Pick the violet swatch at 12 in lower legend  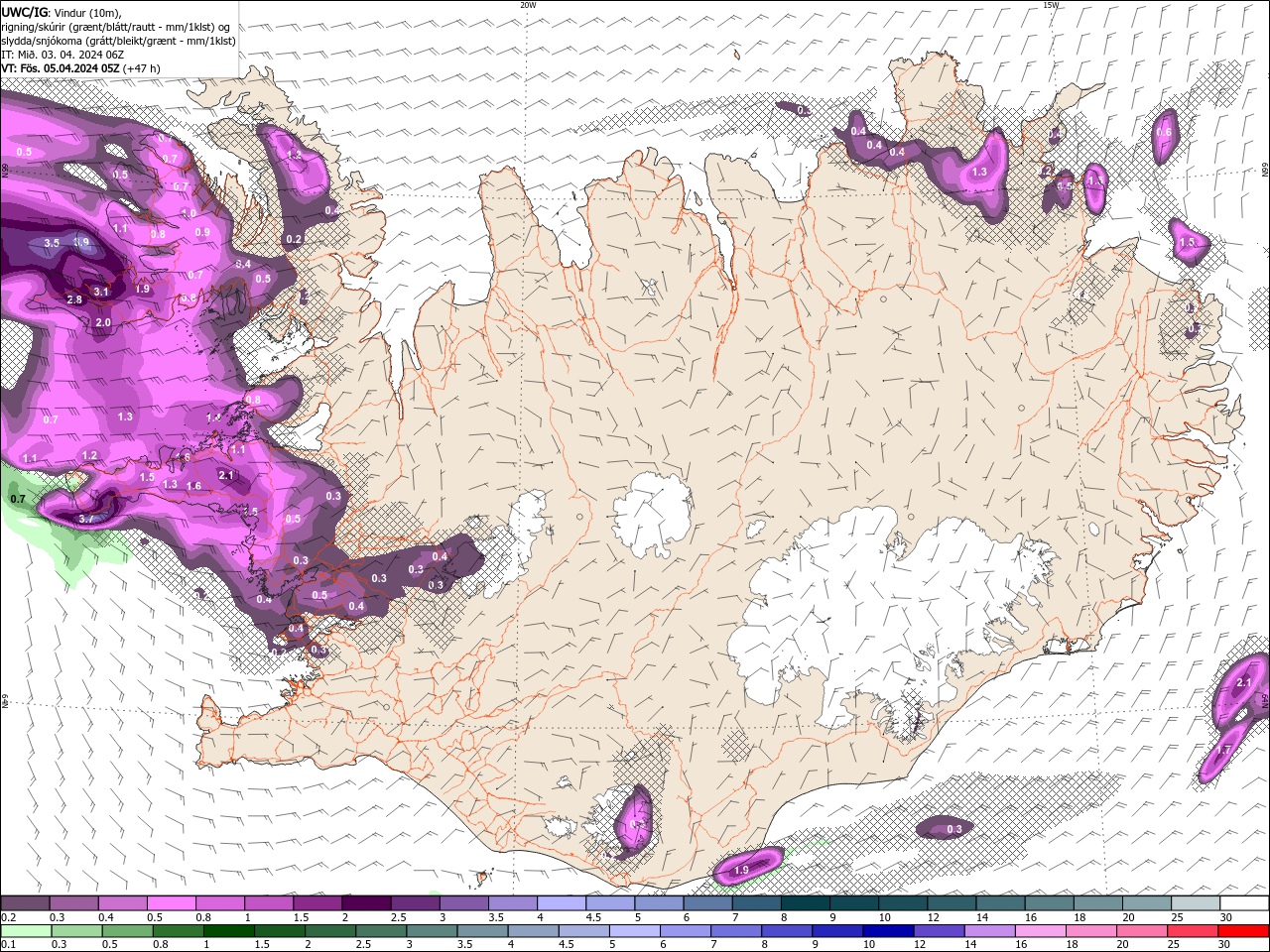(x=939, y=931)
